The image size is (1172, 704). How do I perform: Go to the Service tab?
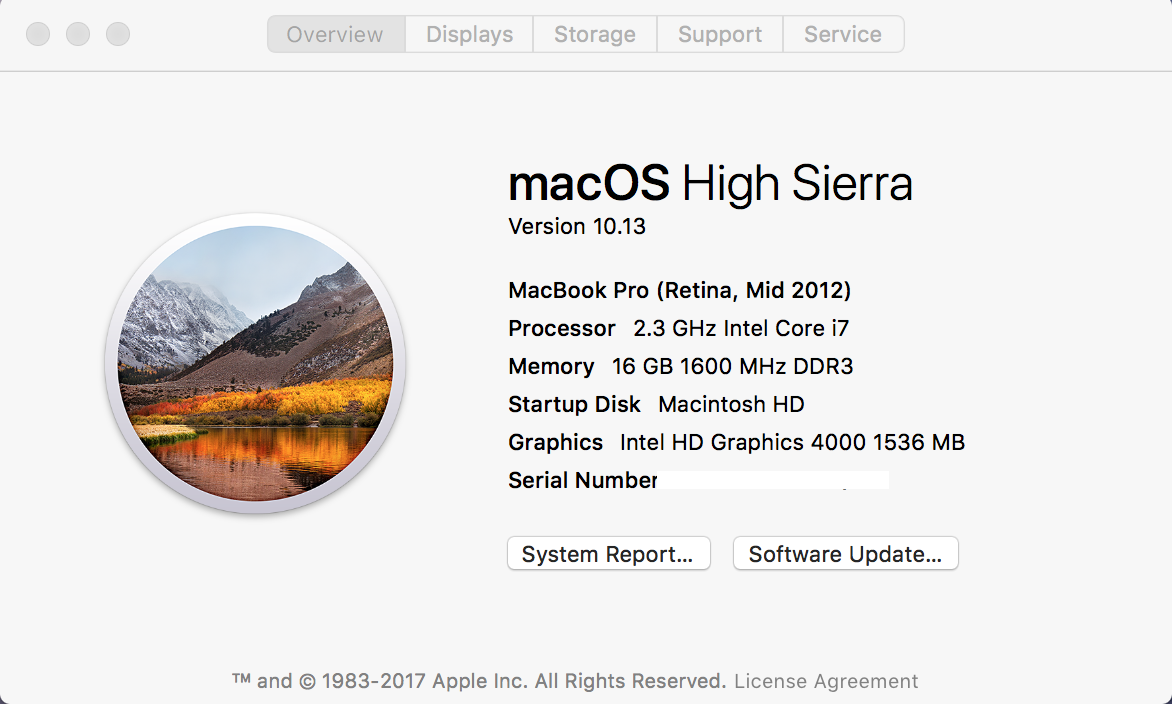(843, 34)
